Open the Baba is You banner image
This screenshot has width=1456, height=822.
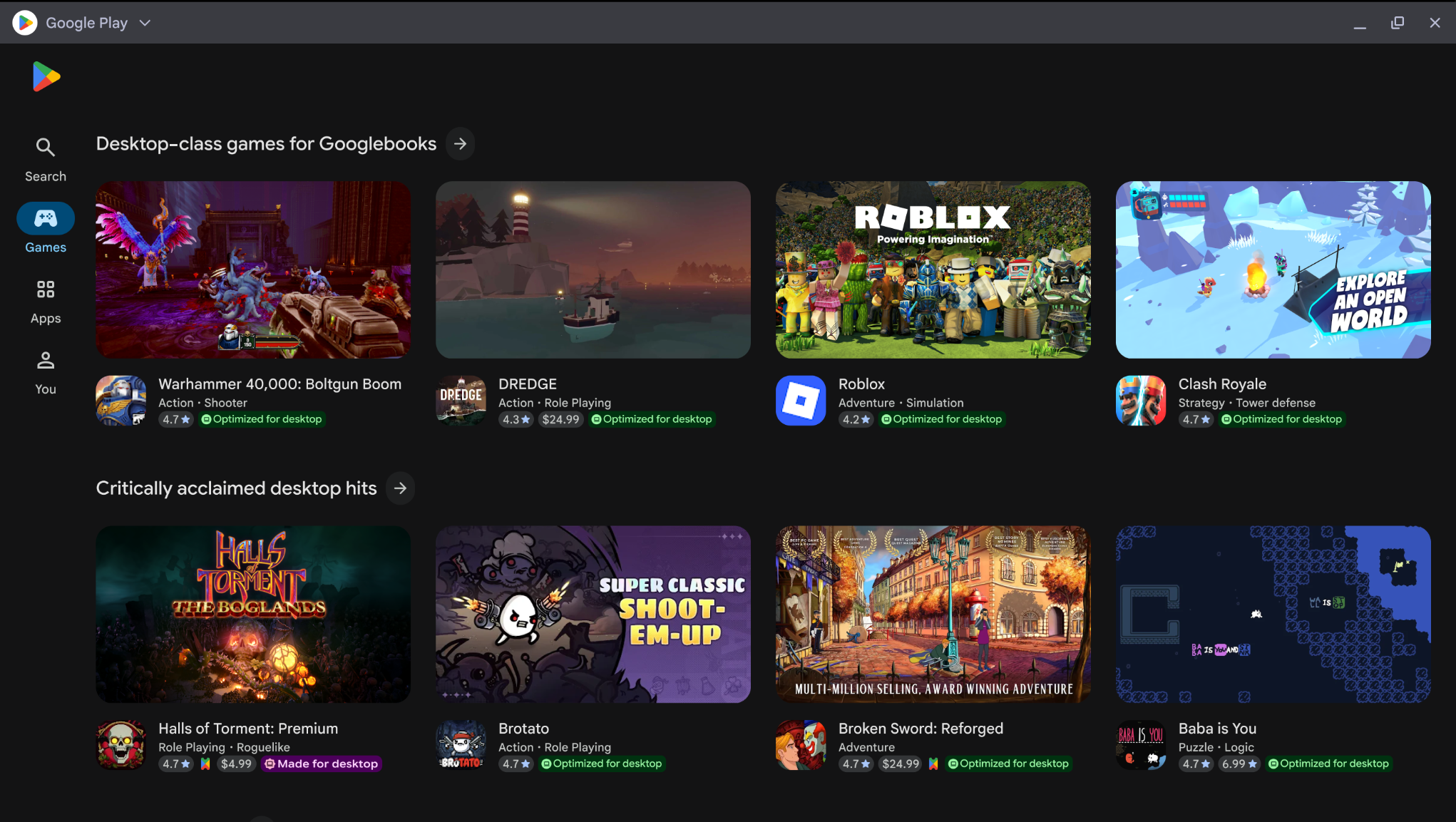pos(1273,615)
